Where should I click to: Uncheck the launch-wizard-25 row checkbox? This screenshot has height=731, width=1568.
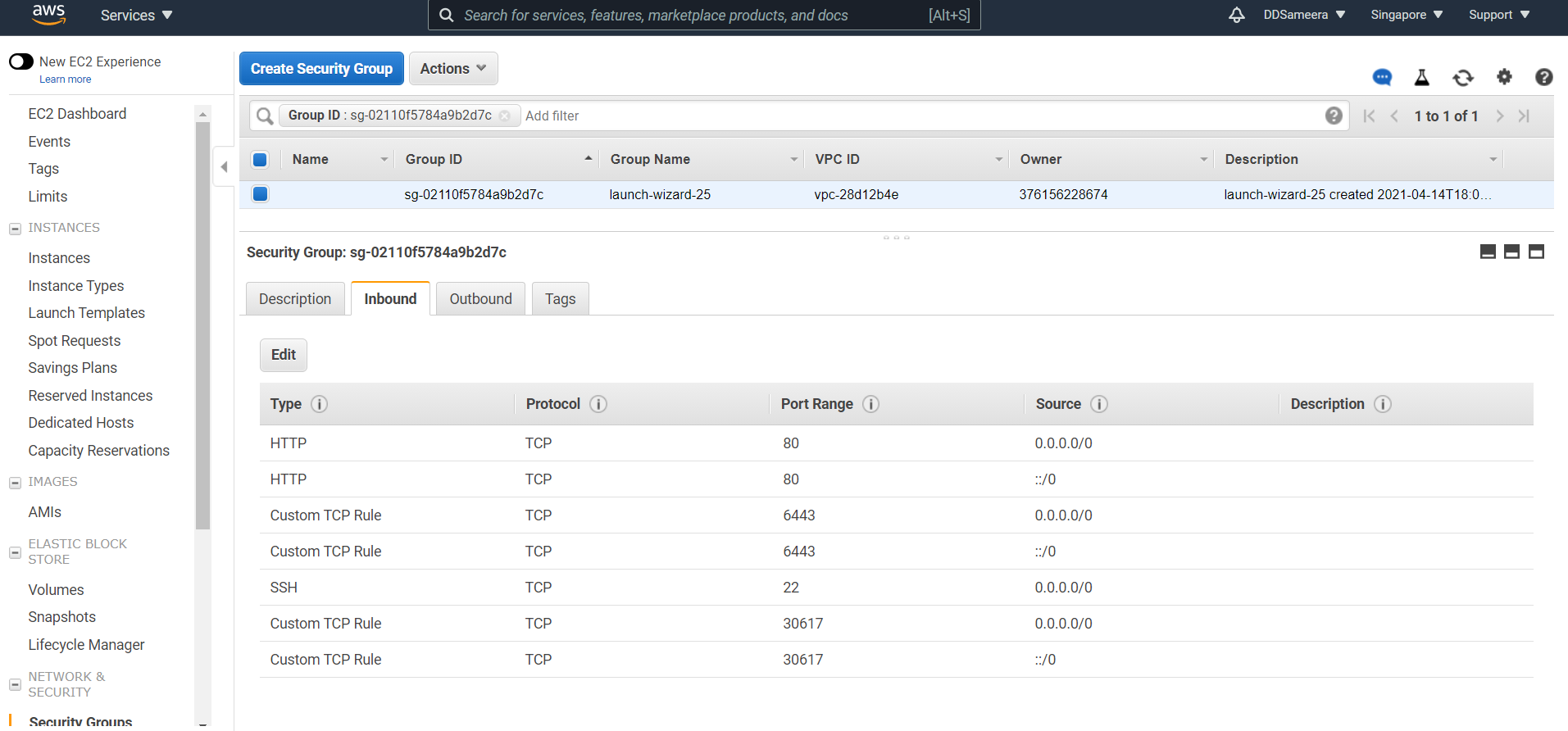pyautogui.click(x=260, y=194)
